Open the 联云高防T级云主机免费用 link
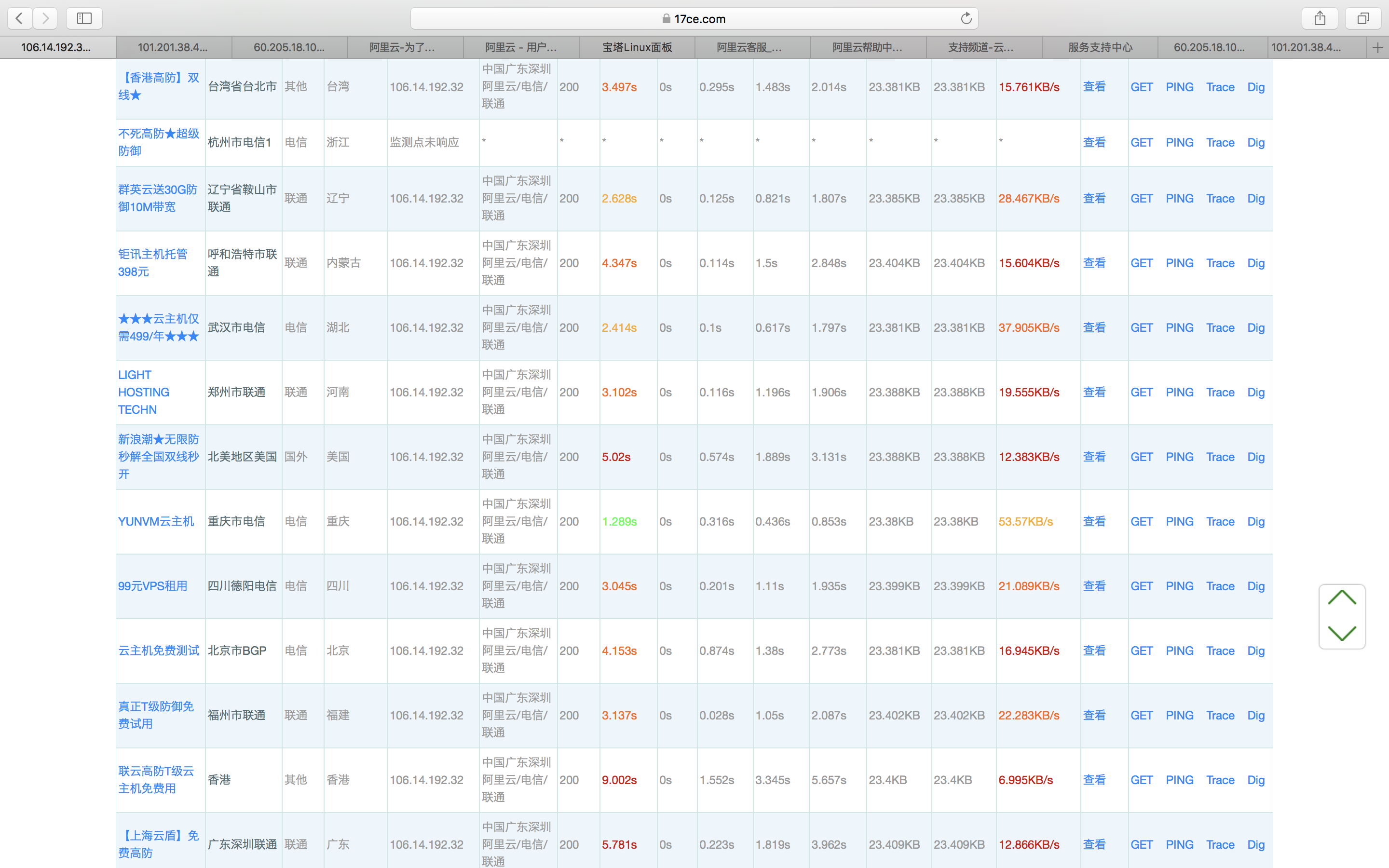The width and height of the screenshot is (1389, 868). (156, 780)
